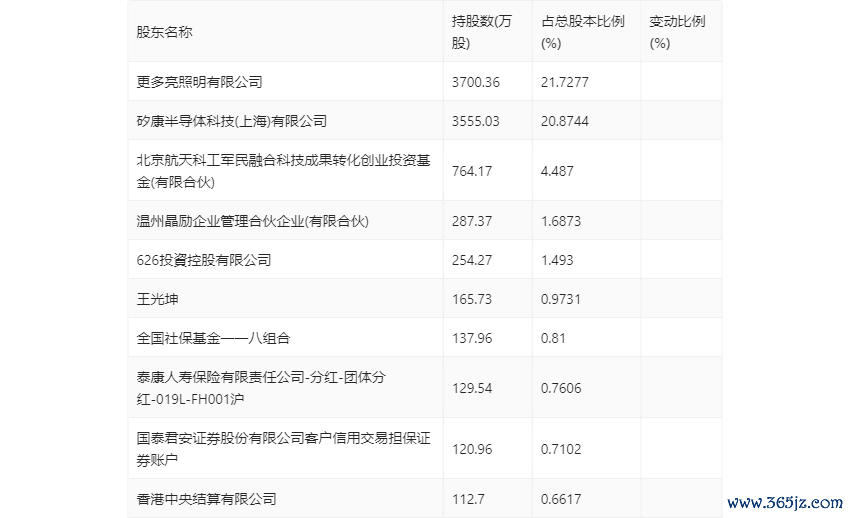The width and height of the screenshot is (850, 518).
Task: Select shareholder 香港中央结算有限公司
Action: (x=207, y=499)
